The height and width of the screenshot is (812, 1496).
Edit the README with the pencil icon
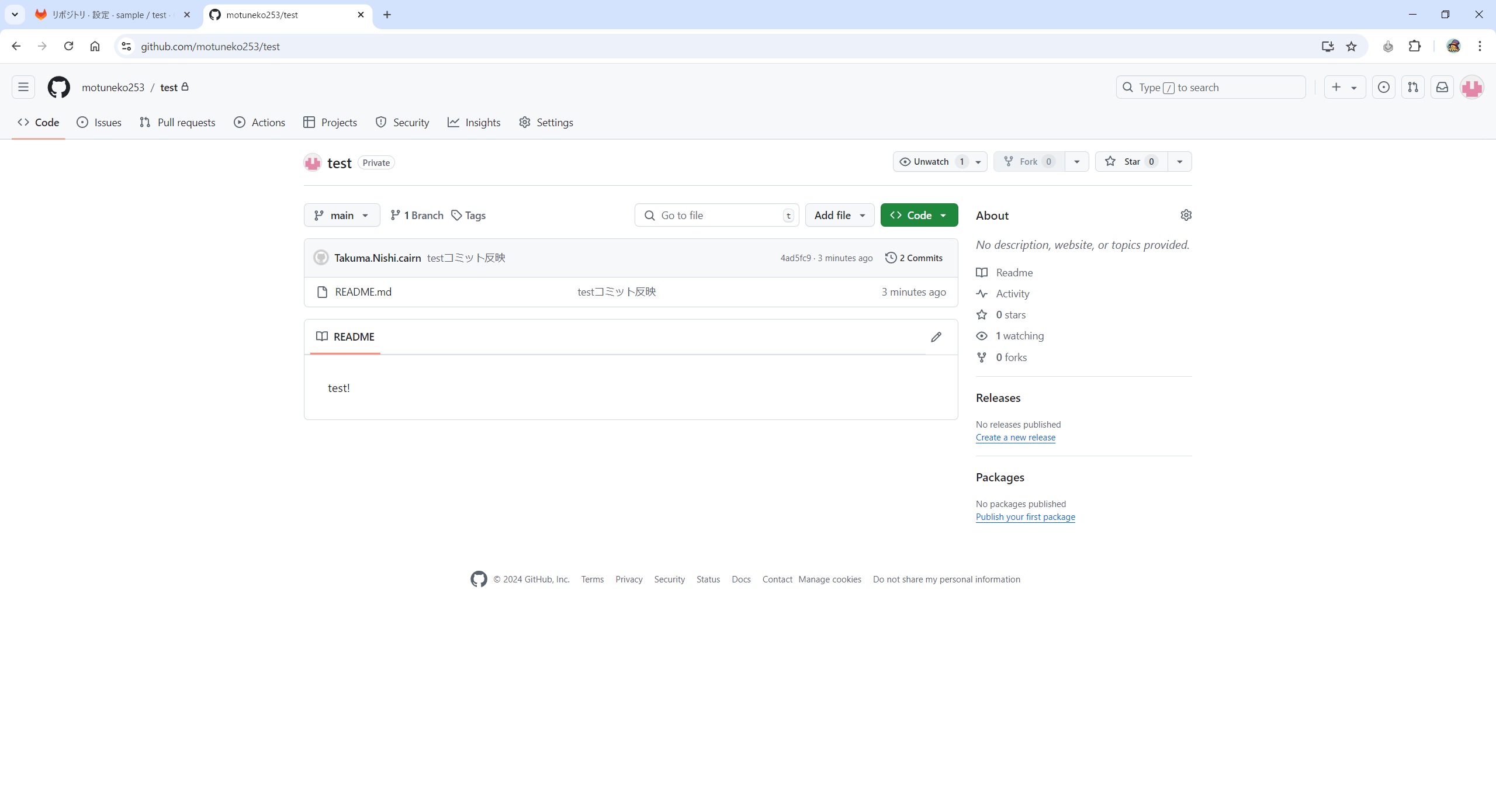coord(936,336)
